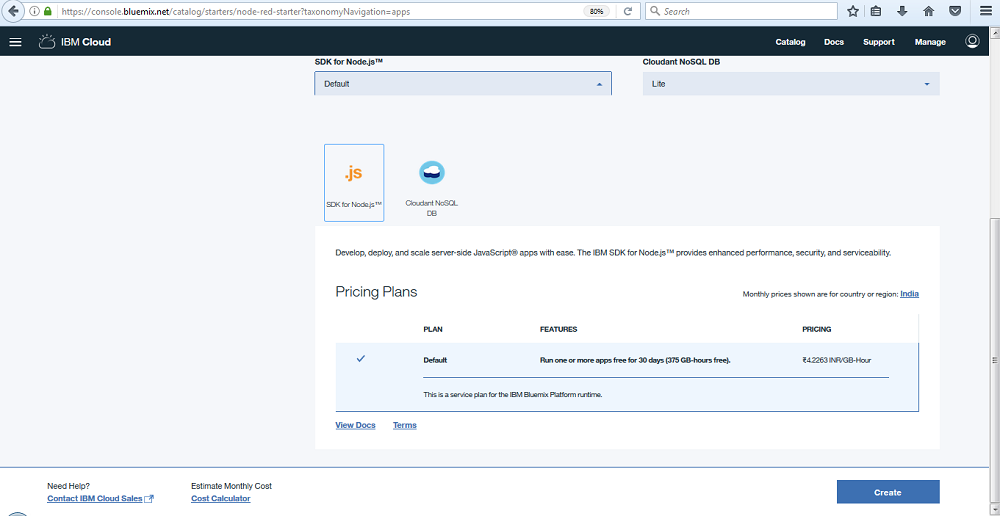Show bookmarks list icon
1000x516 pixels.
876,11
